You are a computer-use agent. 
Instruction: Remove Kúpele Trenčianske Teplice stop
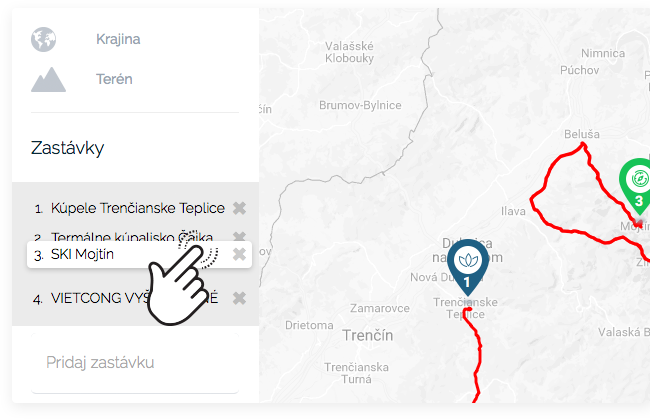pos(239,208)
